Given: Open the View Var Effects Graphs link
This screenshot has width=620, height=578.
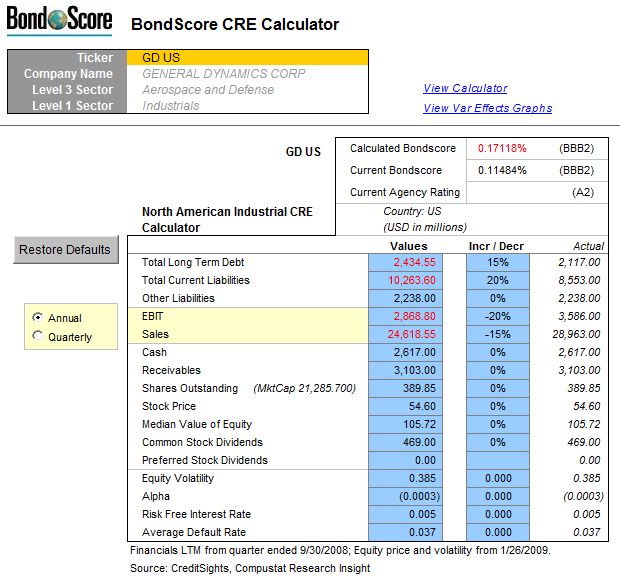Looking at the screenshot, I should [x=488, y=108].
